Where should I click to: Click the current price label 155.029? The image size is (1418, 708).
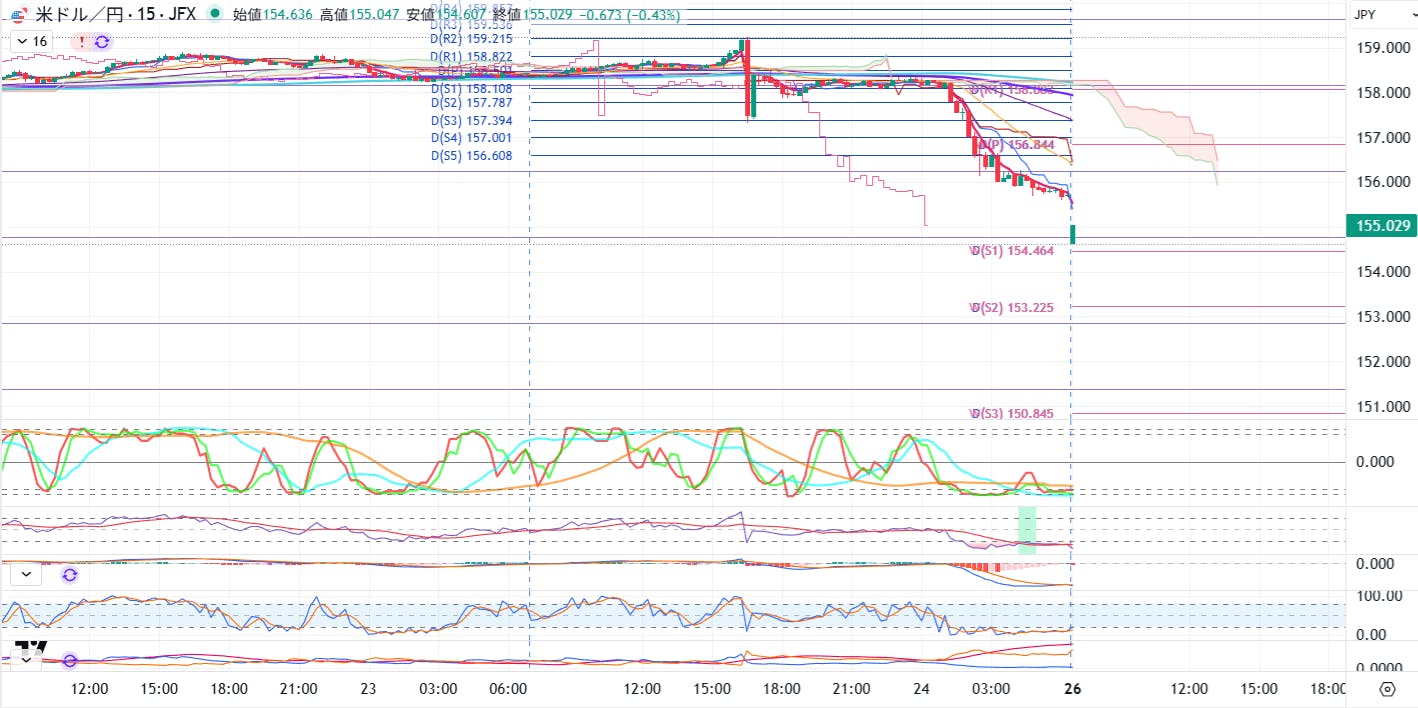[1380, 226]
